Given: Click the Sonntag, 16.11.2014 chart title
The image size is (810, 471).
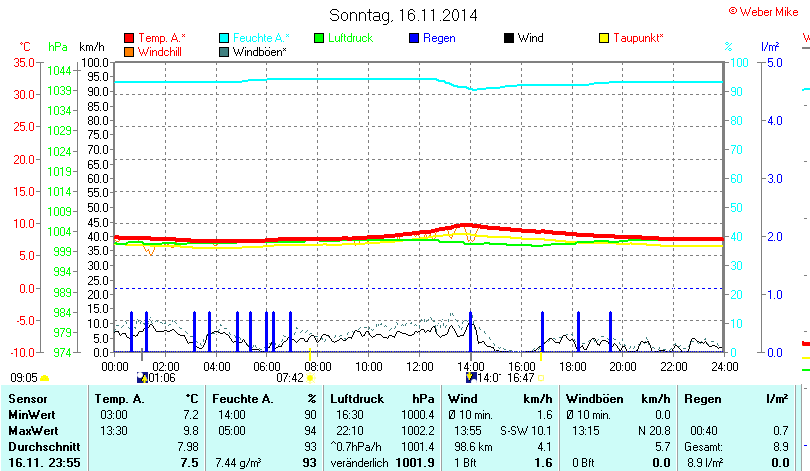Looking at the screenshot, I should tap(403, 16).
